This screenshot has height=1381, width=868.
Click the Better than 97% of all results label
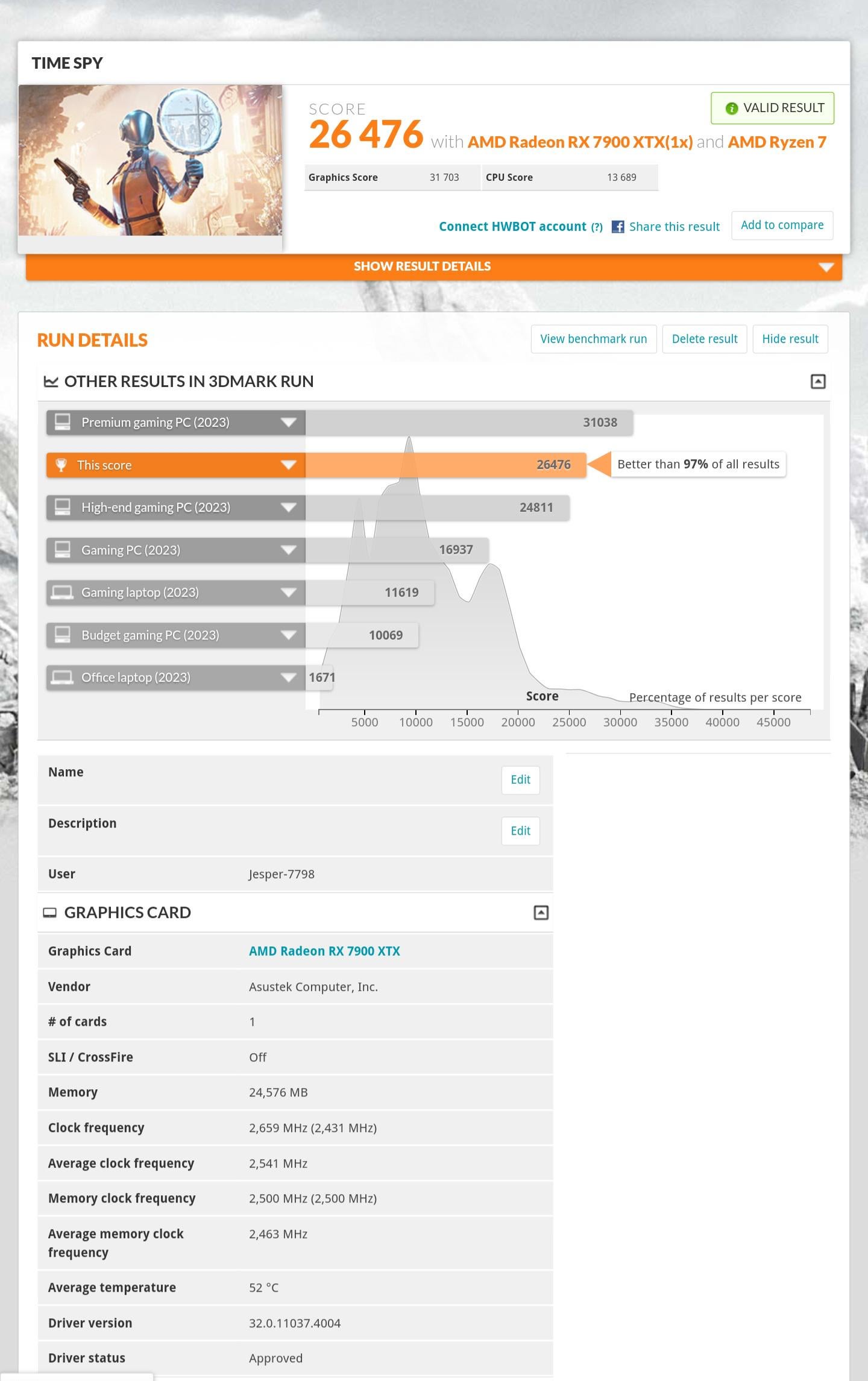699,464
